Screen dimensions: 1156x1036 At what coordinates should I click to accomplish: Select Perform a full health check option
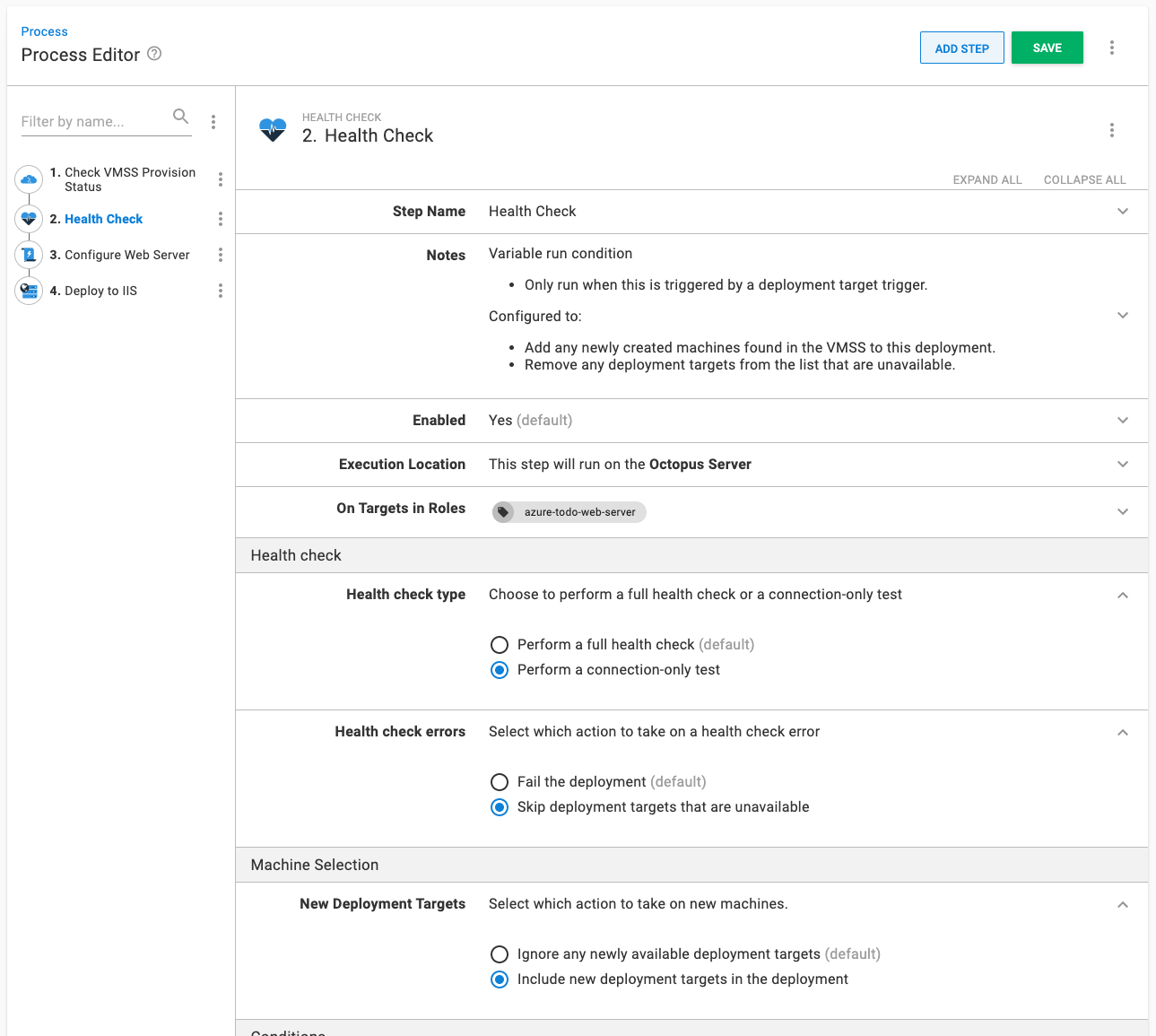coord(500,645)
